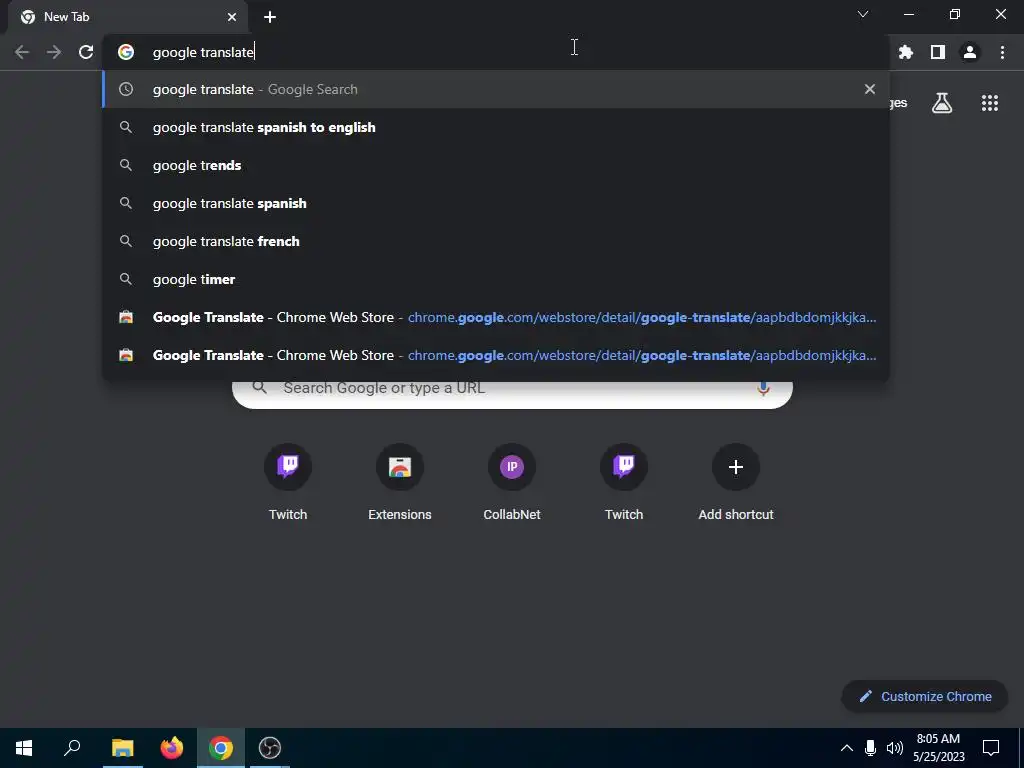Close the New Tab tab
Viewport: 1024px width, 768px height.
pos(232,17)
